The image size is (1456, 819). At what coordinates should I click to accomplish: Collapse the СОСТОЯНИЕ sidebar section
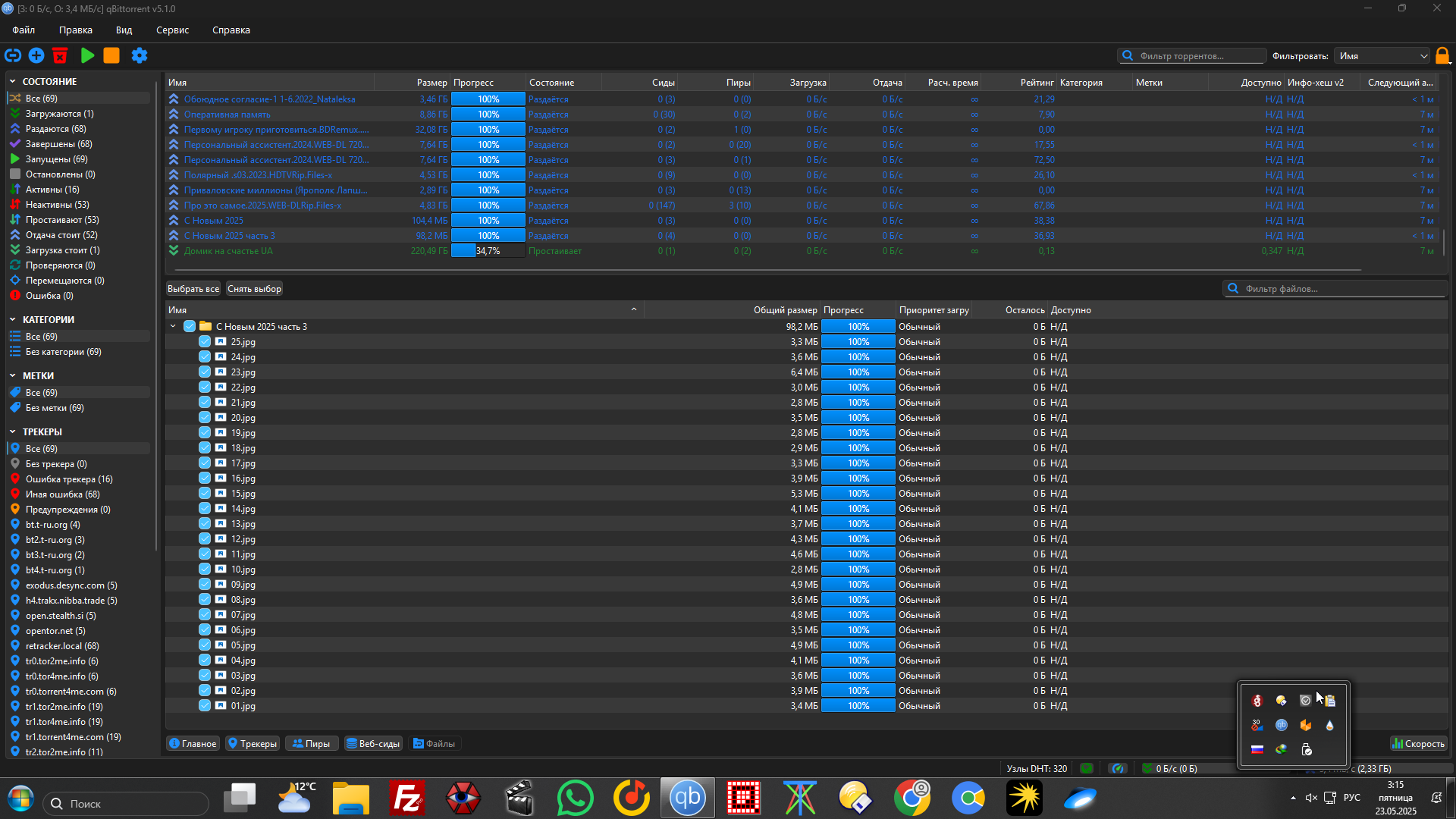(12, 81)
